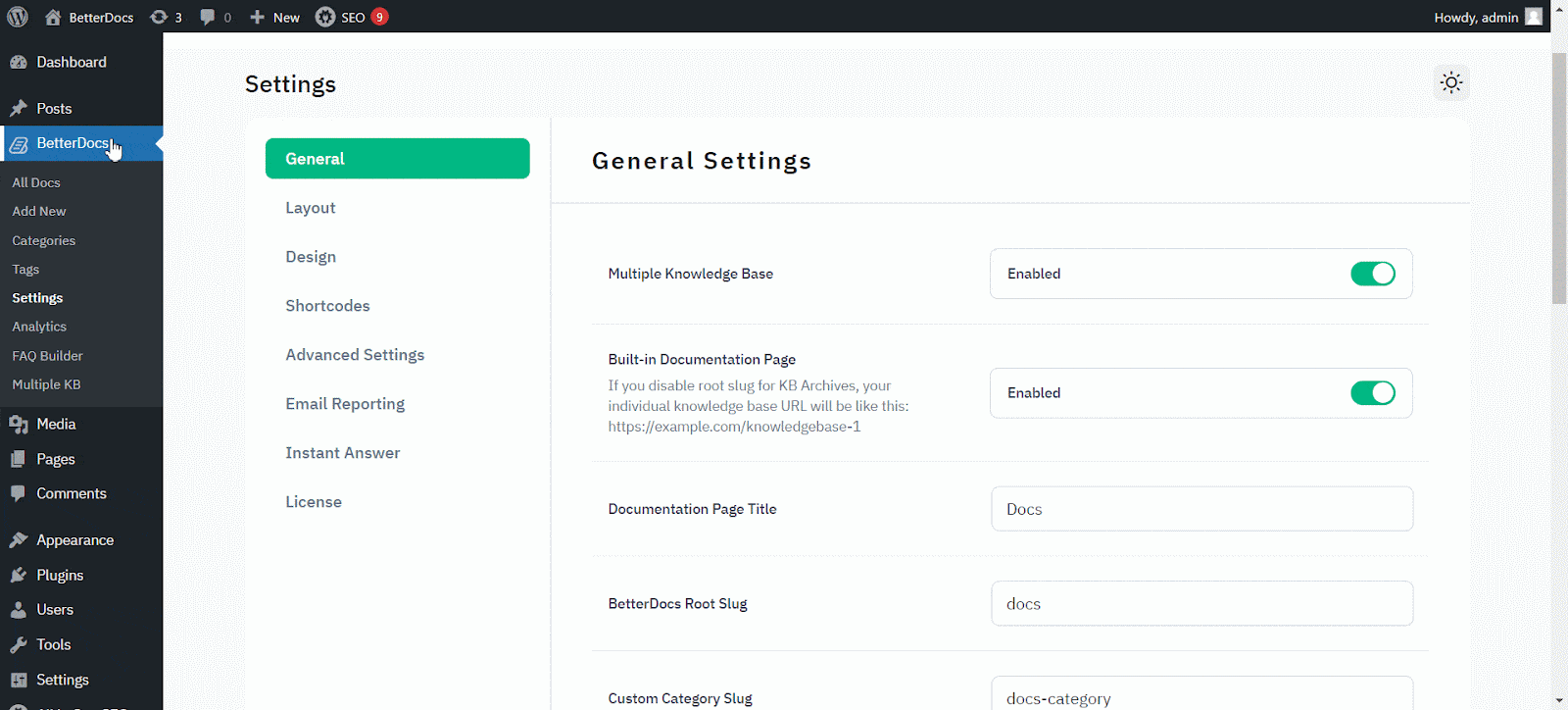Open the Instant Answer tab
Screen dimensions: 1568x710
343,453
